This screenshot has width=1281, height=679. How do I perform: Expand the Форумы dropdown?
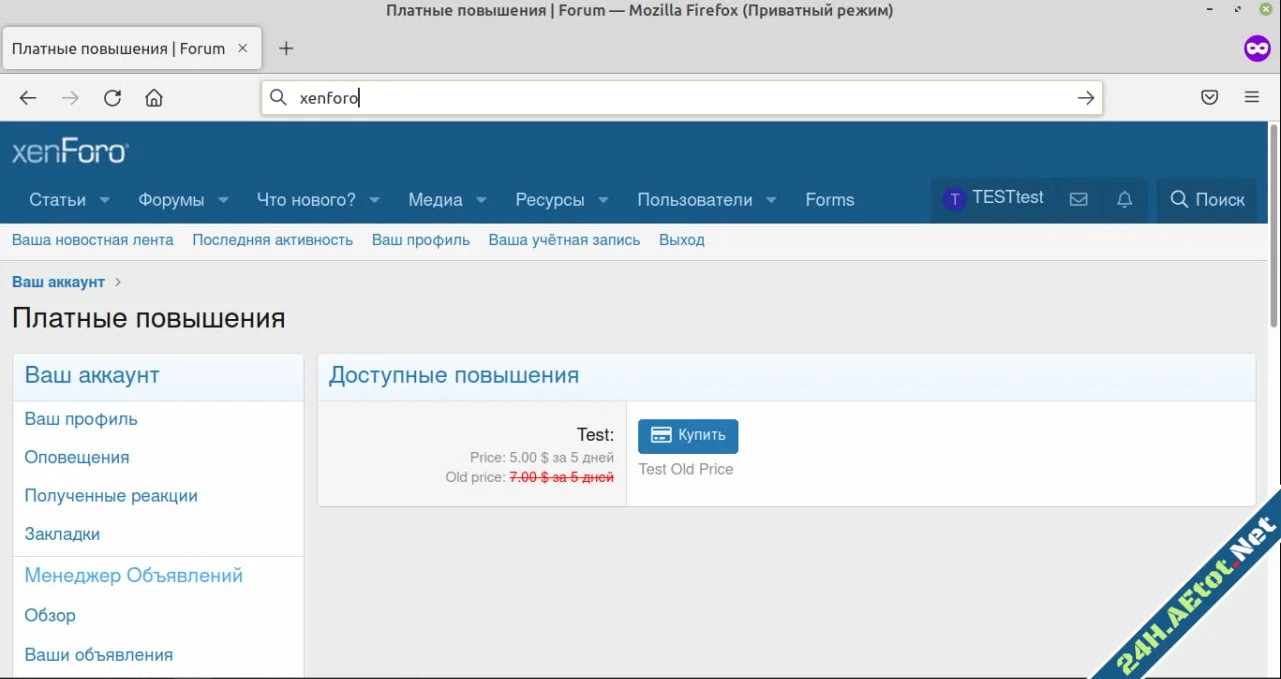point(182,199)
